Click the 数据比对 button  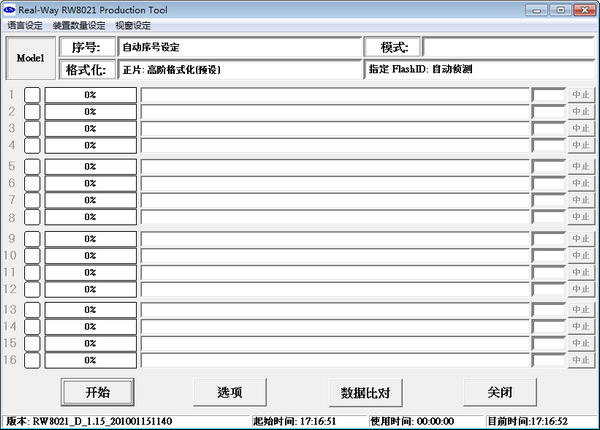pyautogui.click(x=365, y=392)
